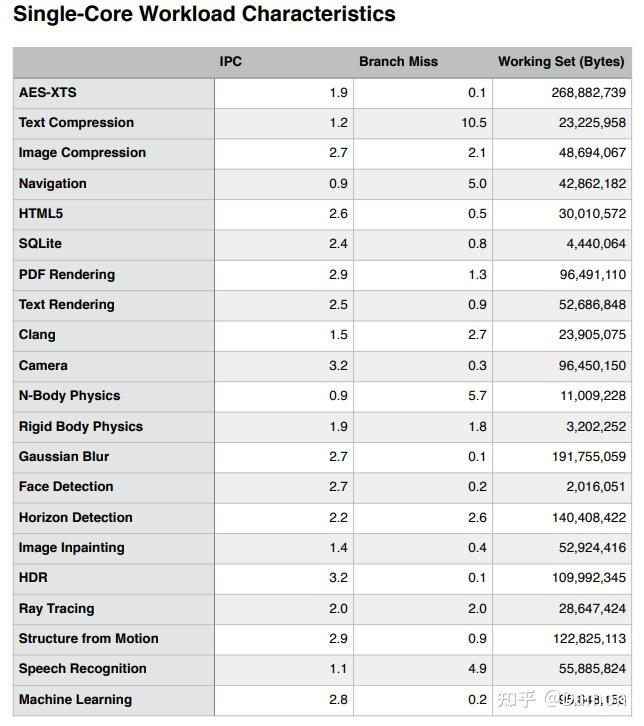Viewport: 644px width, 726px height.
Task: Select the N-Body Physics row label
Action: pyautogui.click(x=69, y=396)
